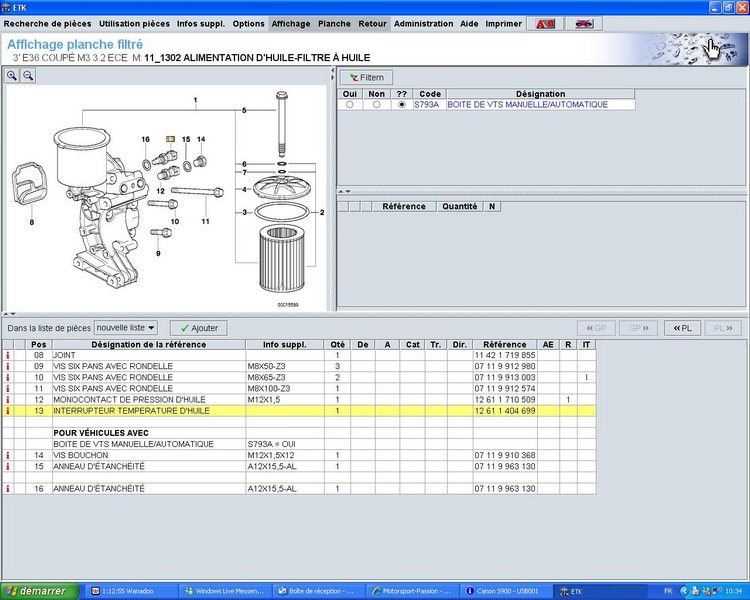Screen dimensions: 750x600
Task: Switch to Canon S900 taskbar item
Action: tap(503, 591)
